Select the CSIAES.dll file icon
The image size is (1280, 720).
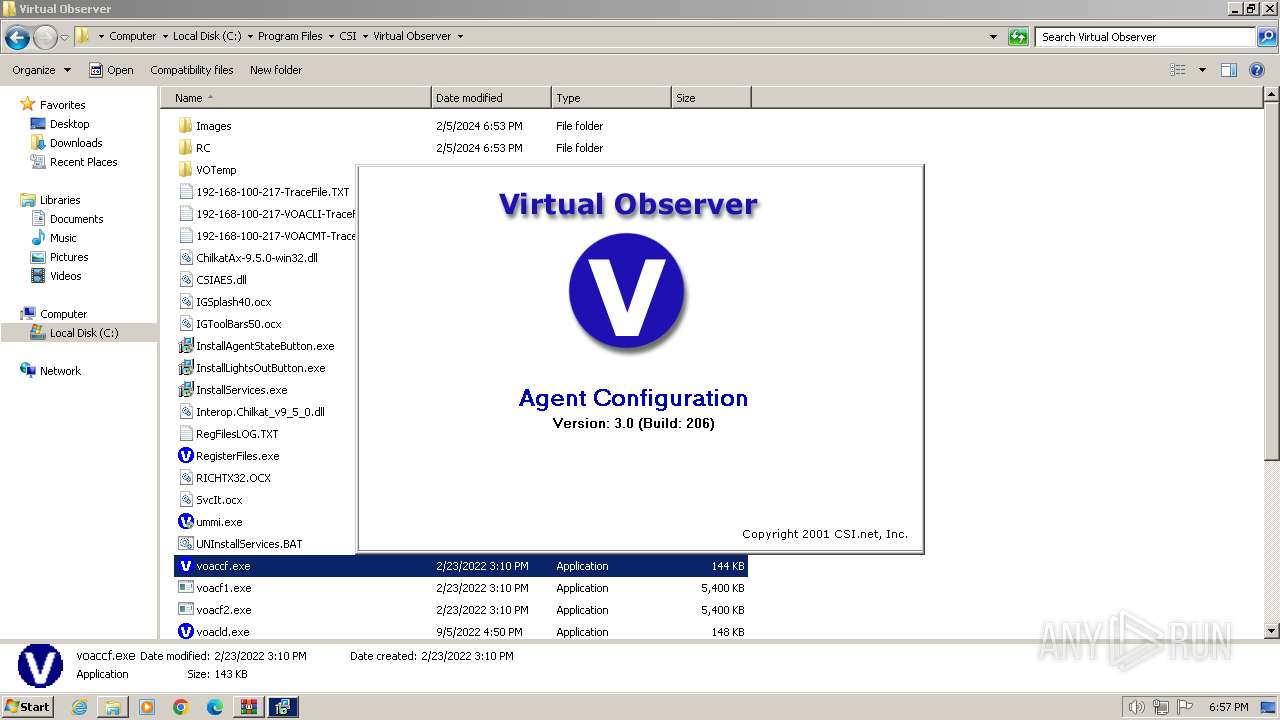(185, 280)
